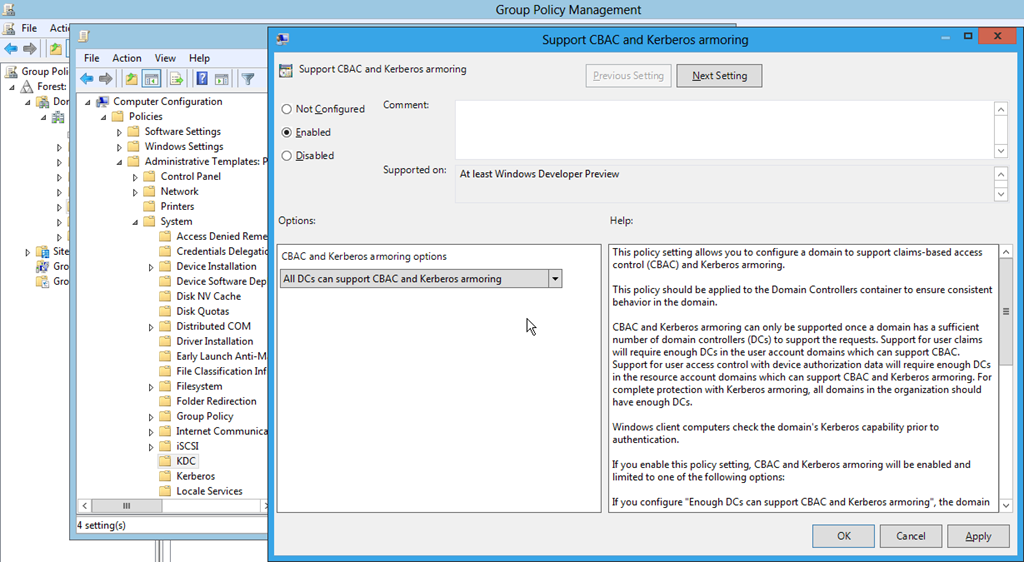
Task: Click the Control Panel folder icon
Action: [150, 176]
